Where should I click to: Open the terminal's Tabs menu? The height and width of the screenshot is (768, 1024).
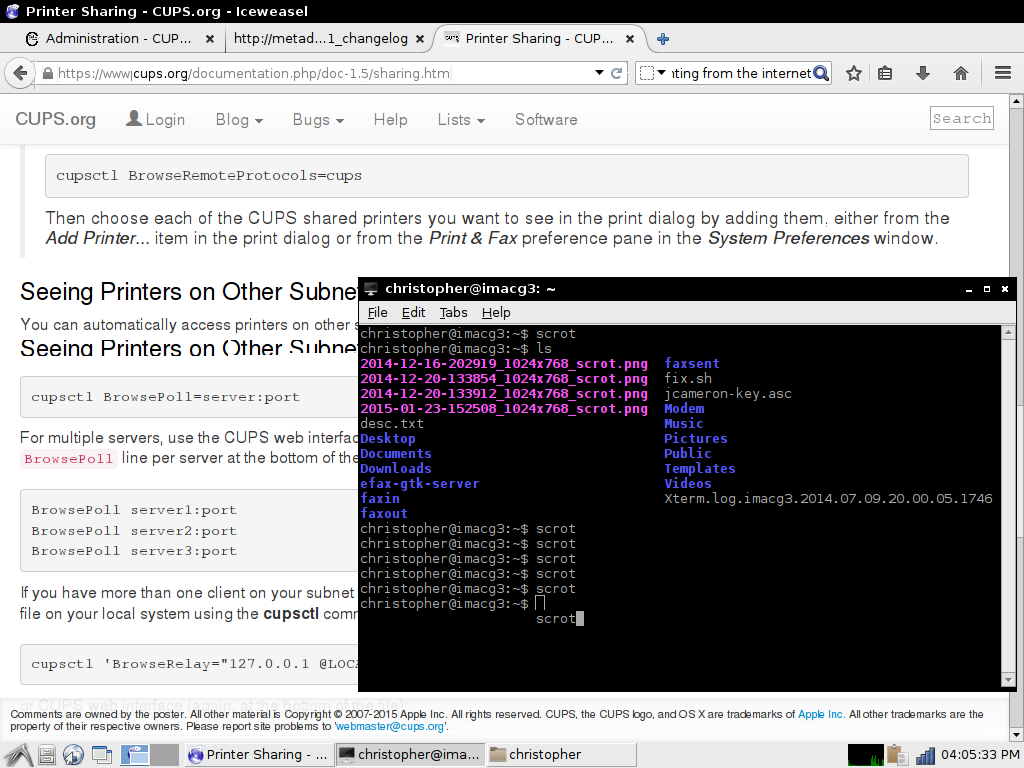(453, 312)
